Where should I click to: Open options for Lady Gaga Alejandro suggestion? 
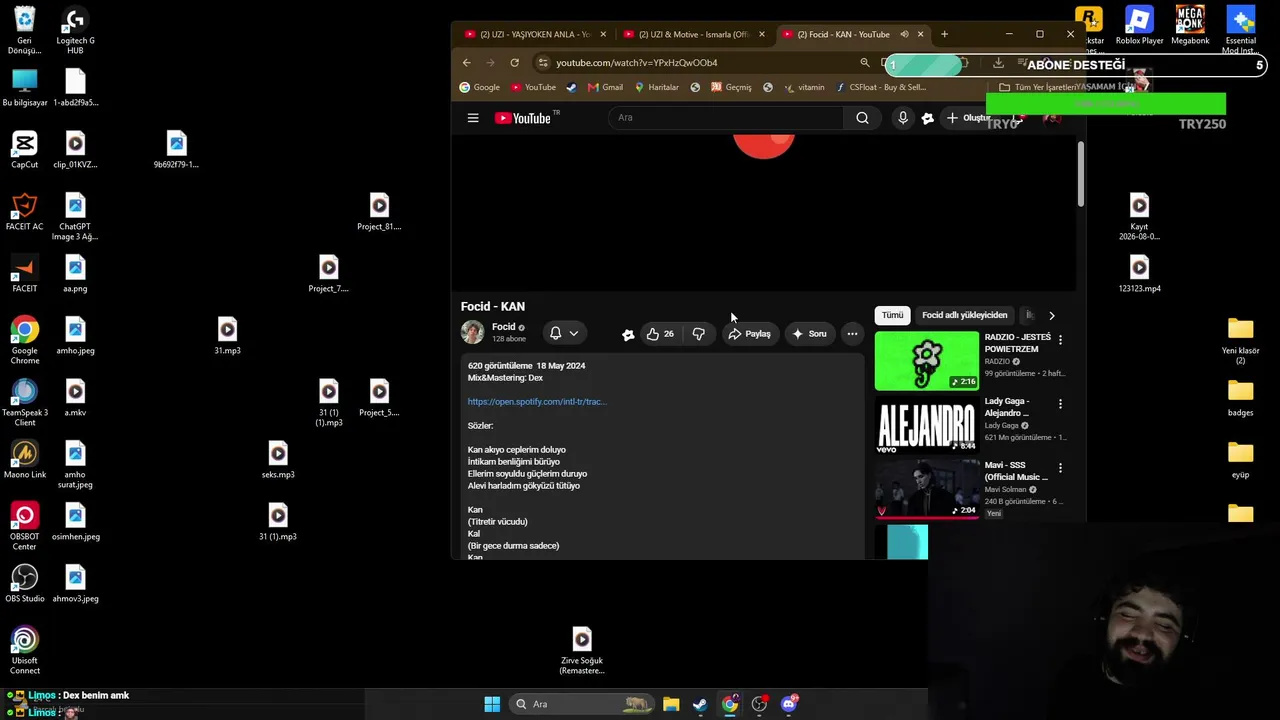[1060, 404]
